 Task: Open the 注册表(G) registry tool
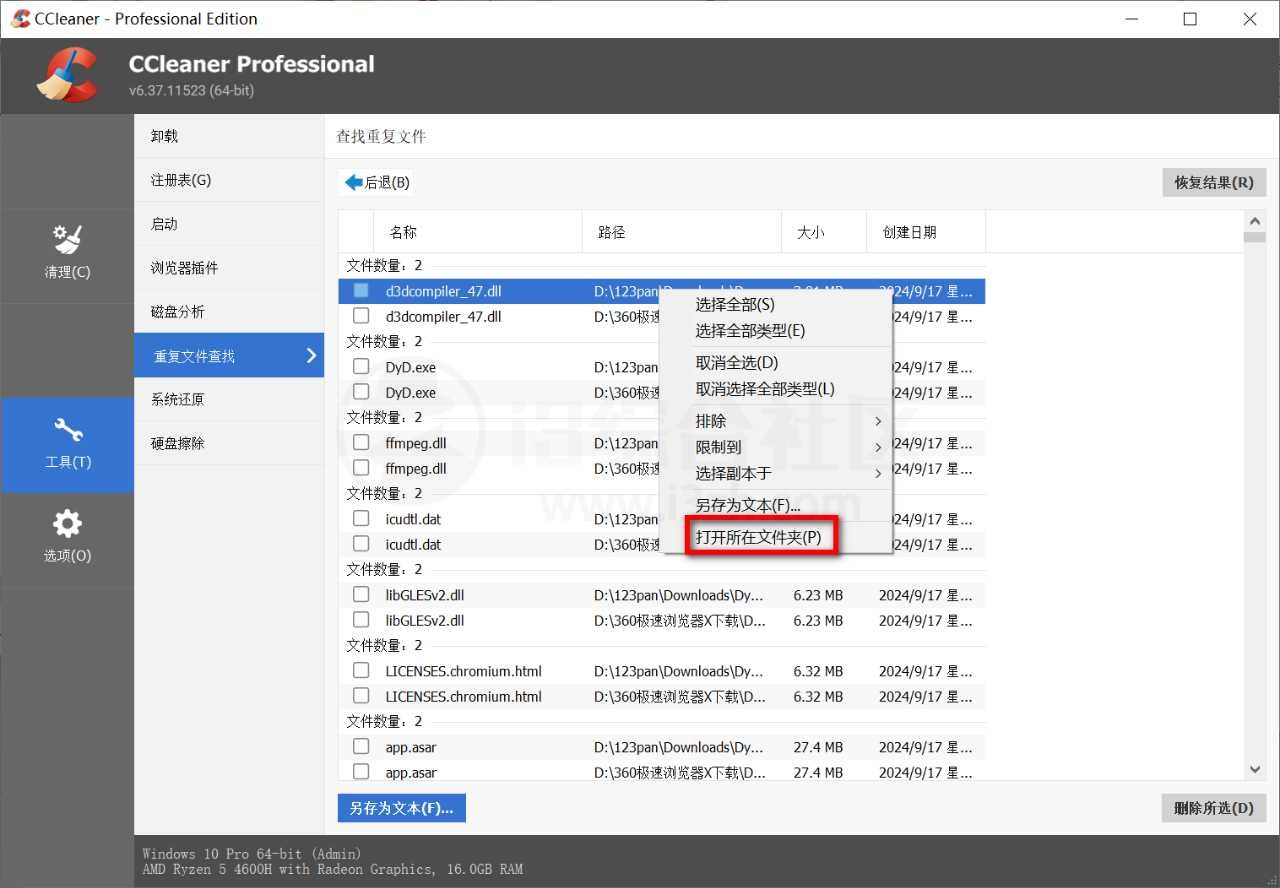click(229, 180)
